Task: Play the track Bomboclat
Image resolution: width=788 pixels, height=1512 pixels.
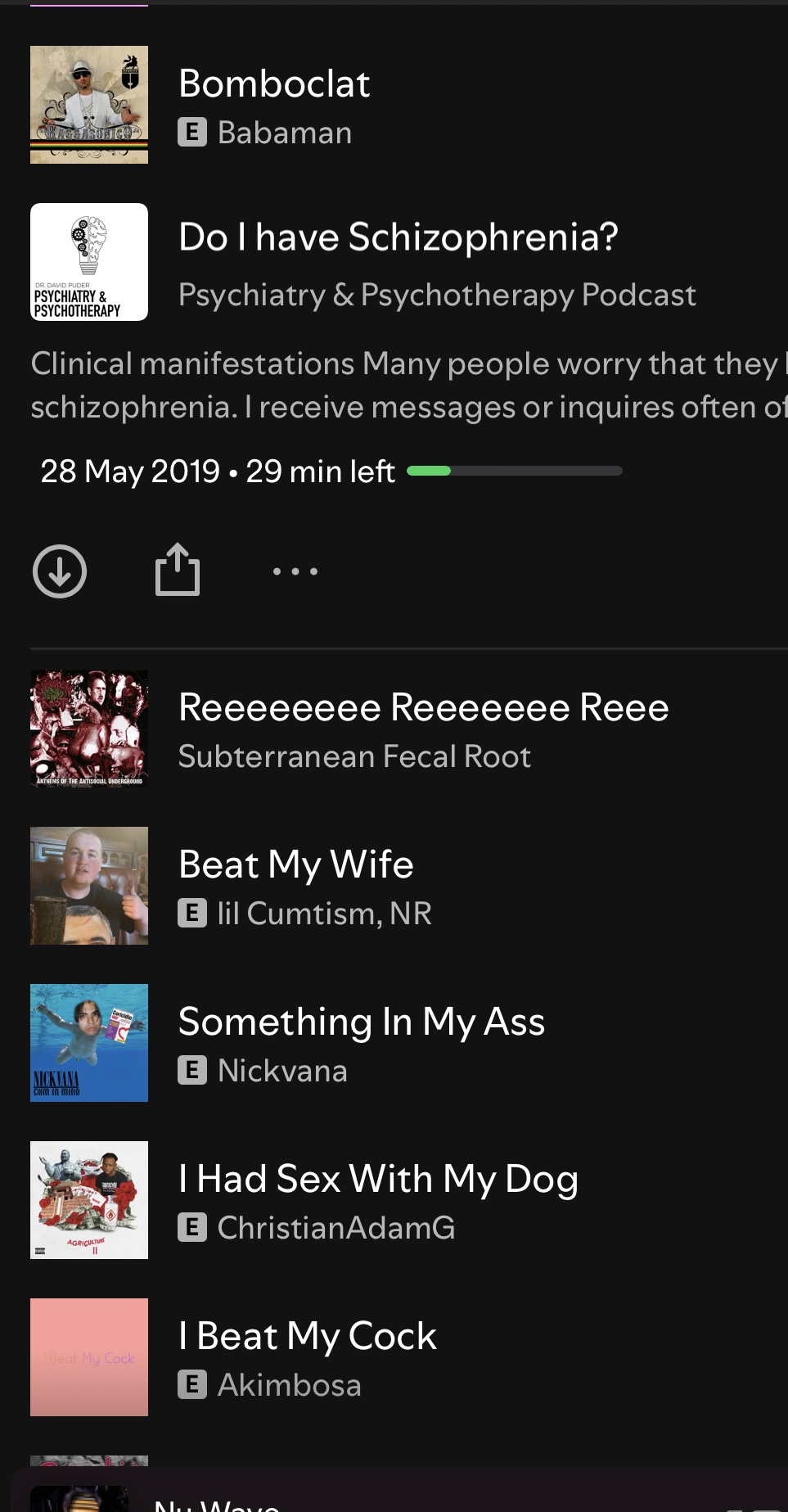Action: coord(275,84)
